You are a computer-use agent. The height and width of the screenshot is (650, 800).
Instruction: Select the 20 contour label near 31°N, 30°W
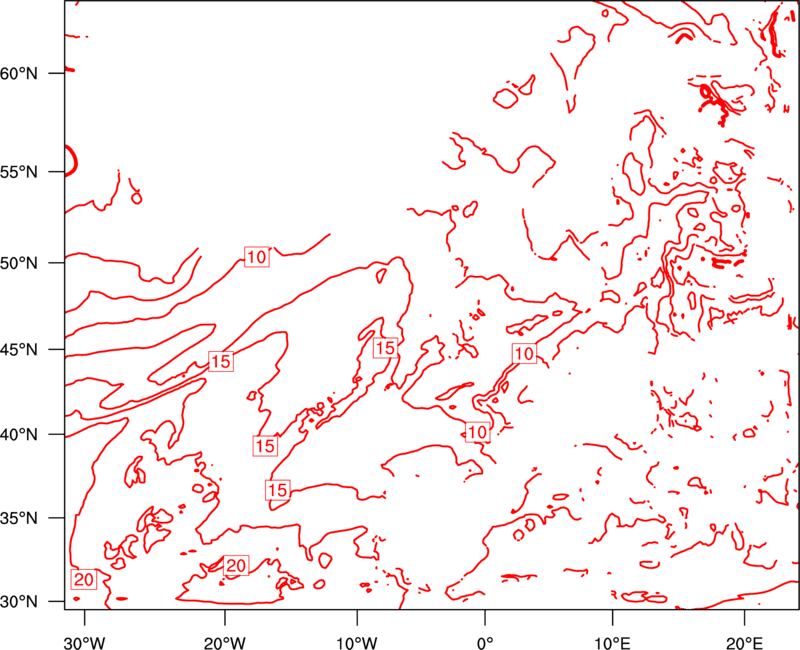(x=84, y=579)
